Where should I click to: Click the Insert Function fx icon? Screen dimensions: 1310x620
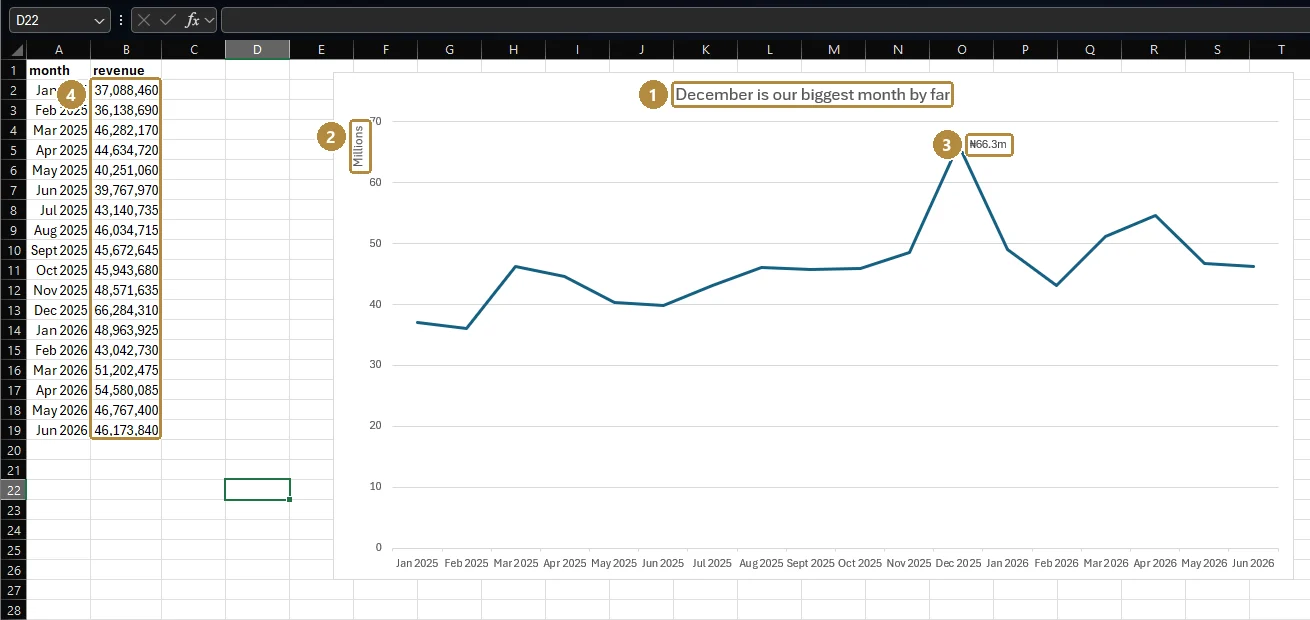[193, 20]
